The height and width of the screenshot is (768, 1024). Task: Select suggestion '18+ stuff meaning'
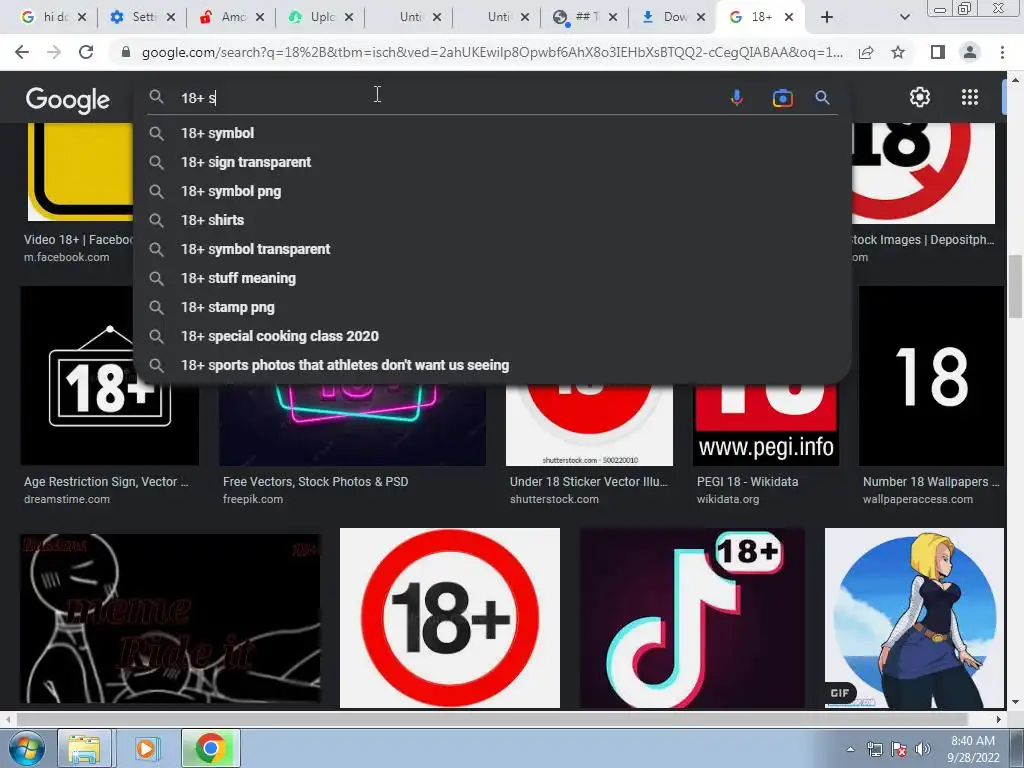pos(492,278)
